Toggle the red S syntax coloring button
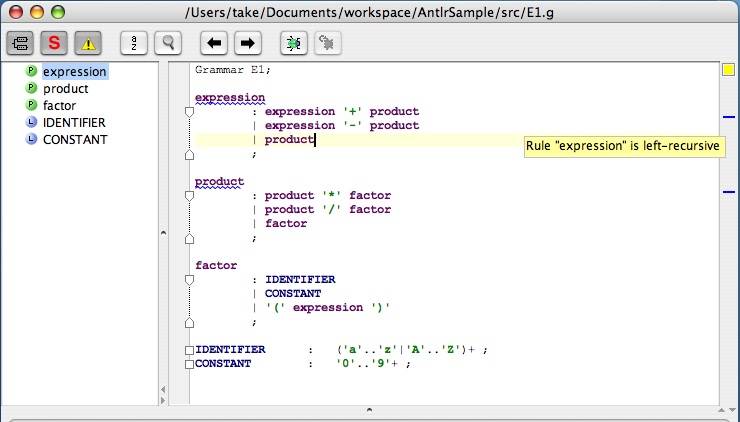Viewport: 740px width, 422px height. click(54, 43)
